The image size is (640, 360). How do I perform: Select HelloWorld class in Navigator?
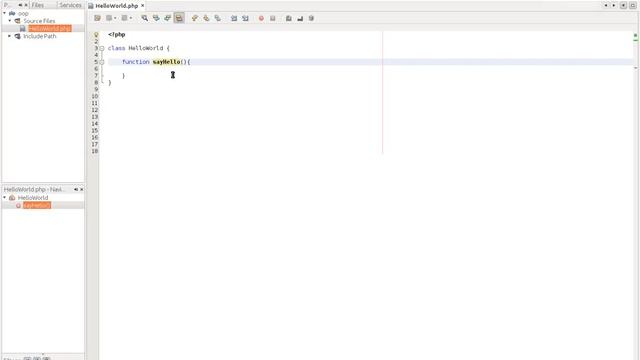point(33,198)
